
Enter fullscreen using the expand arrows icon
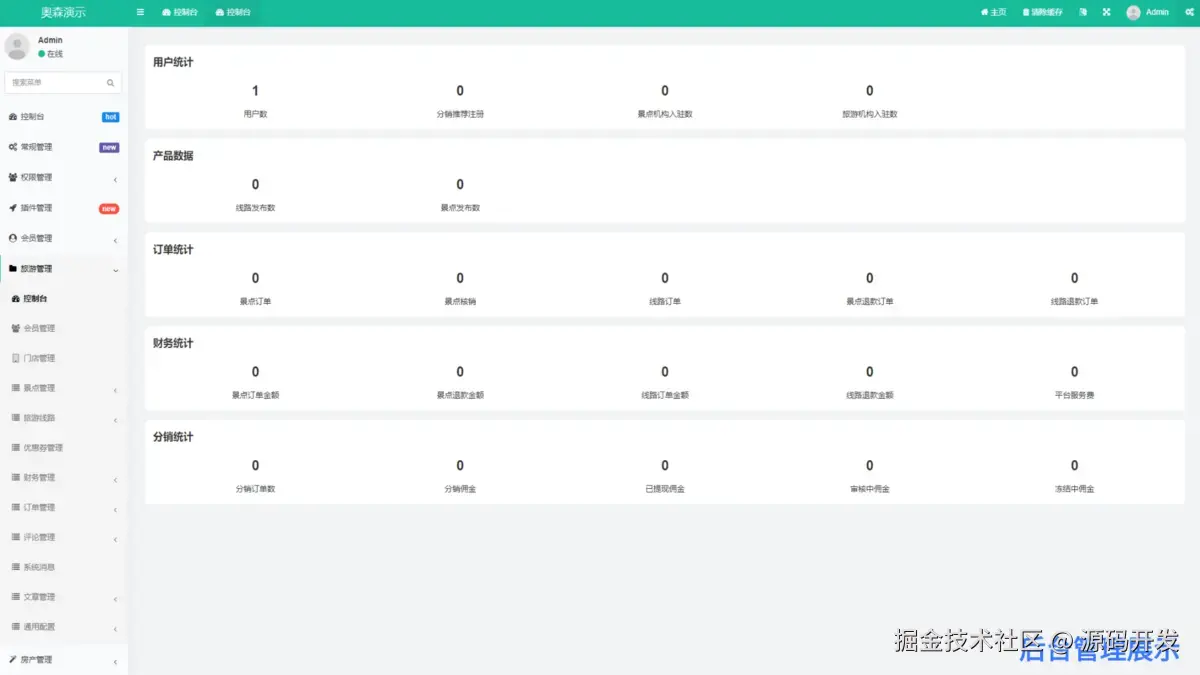click(1107, 12)
